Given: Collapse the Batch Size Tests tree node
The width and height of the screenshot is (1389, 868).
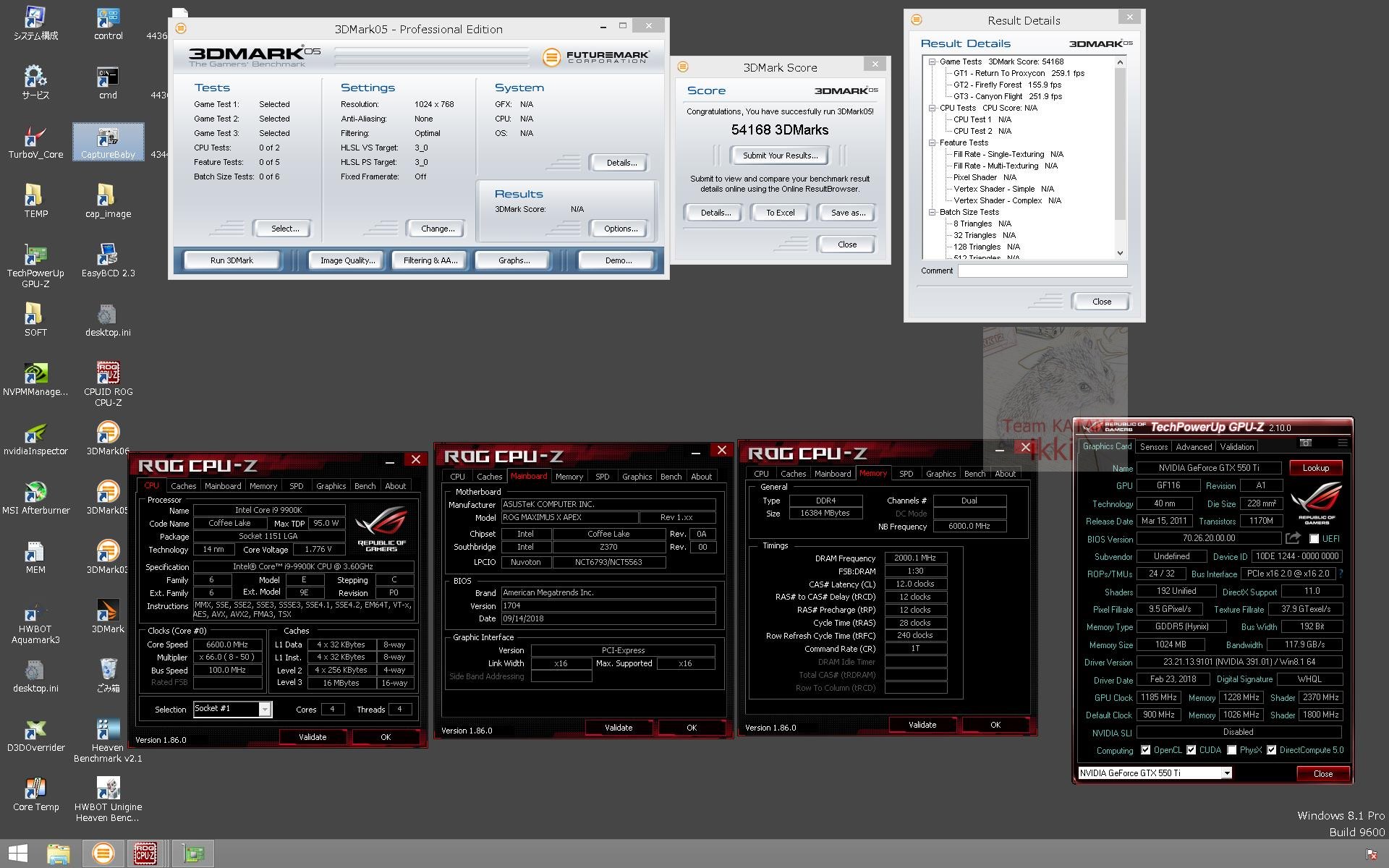Looking at the screenshot, I should coord(932,213).
